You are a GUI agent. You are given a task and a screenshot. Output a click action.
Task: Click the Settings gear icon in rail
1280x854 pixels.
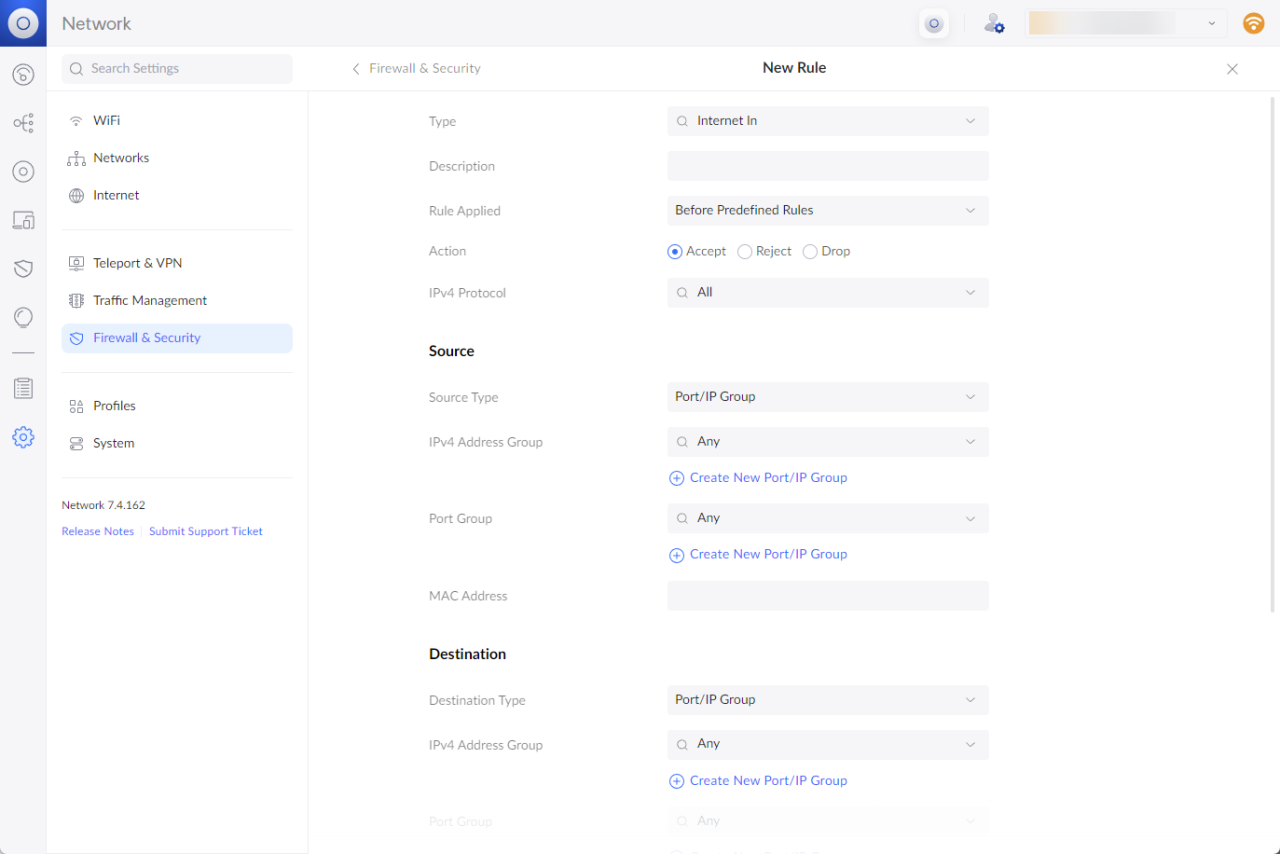coord(23,437)
